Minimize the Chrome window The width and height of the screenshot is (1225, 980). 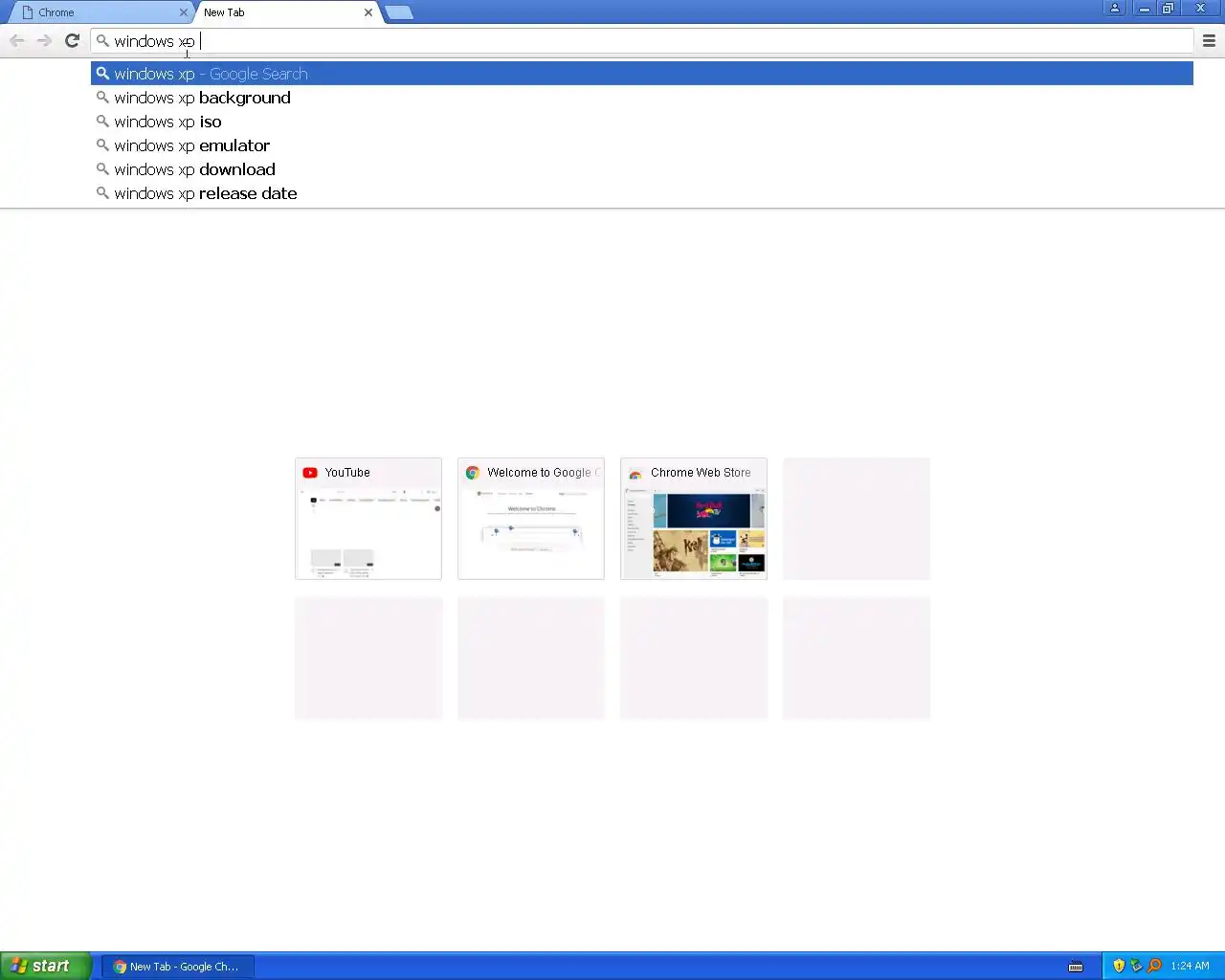pos(1144,8)
